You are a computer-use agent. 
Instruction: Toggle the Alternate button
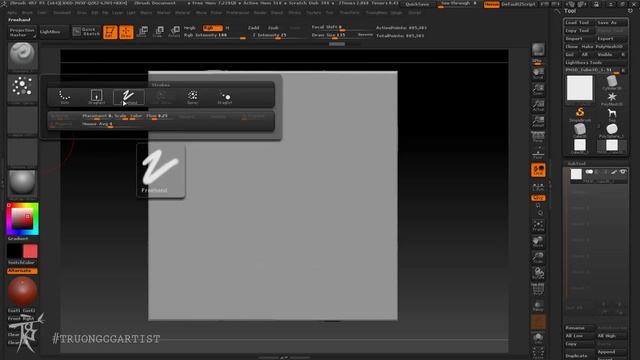coord(22,271)
